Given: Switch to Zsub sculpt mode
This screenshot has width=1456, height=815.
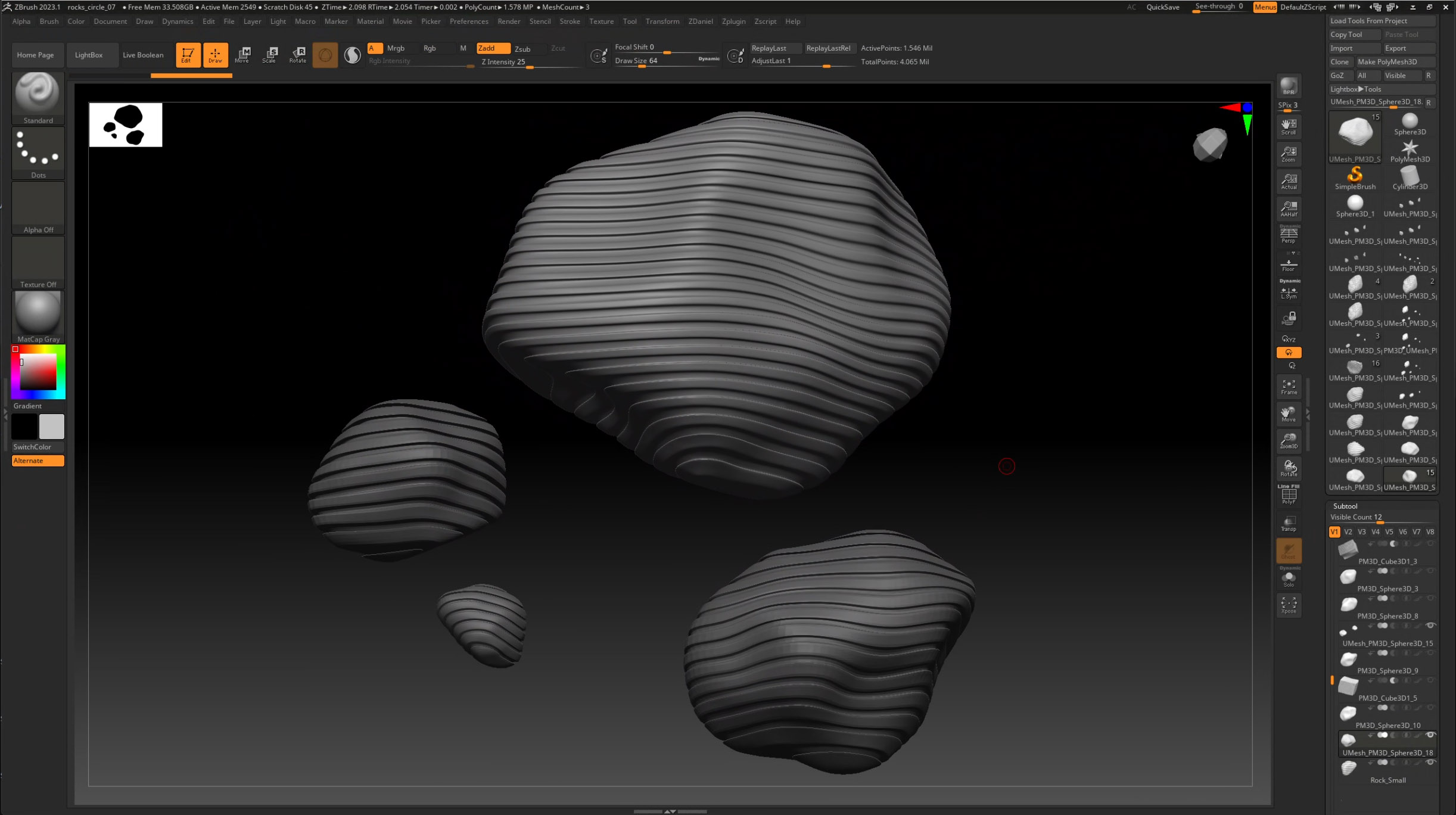Looking at the screenshot, I should [x=522, y=49].
